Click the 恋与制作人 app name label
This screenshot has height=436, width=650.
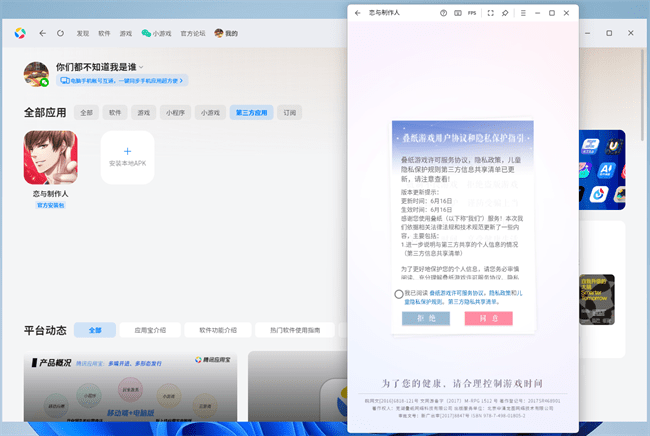pos(51,194)
